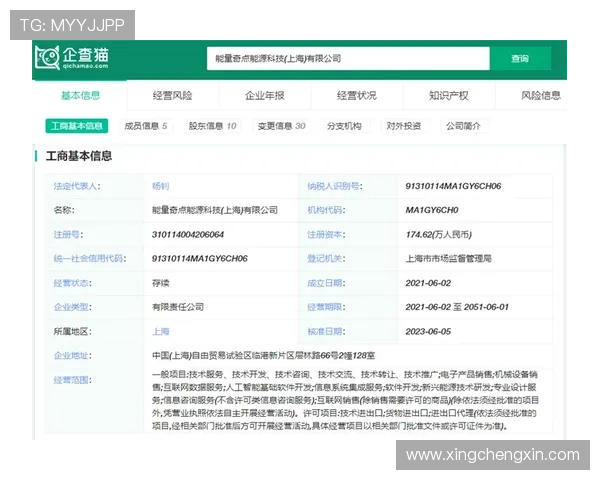Select the 工商基本信息 sub-tab

coord(77,126)
